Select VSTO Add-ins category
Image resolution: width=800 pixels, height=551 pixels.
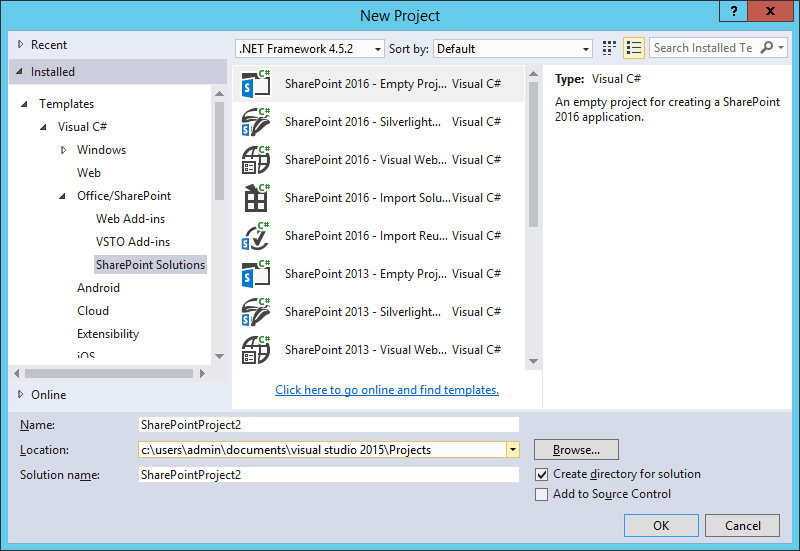[133, 242]
